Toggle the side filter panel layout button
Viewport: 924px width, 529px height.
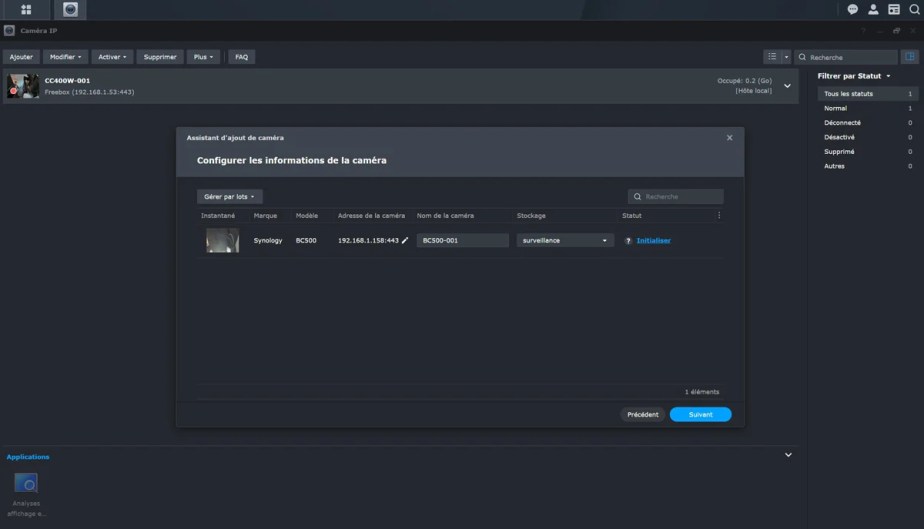tap(909, 57)
